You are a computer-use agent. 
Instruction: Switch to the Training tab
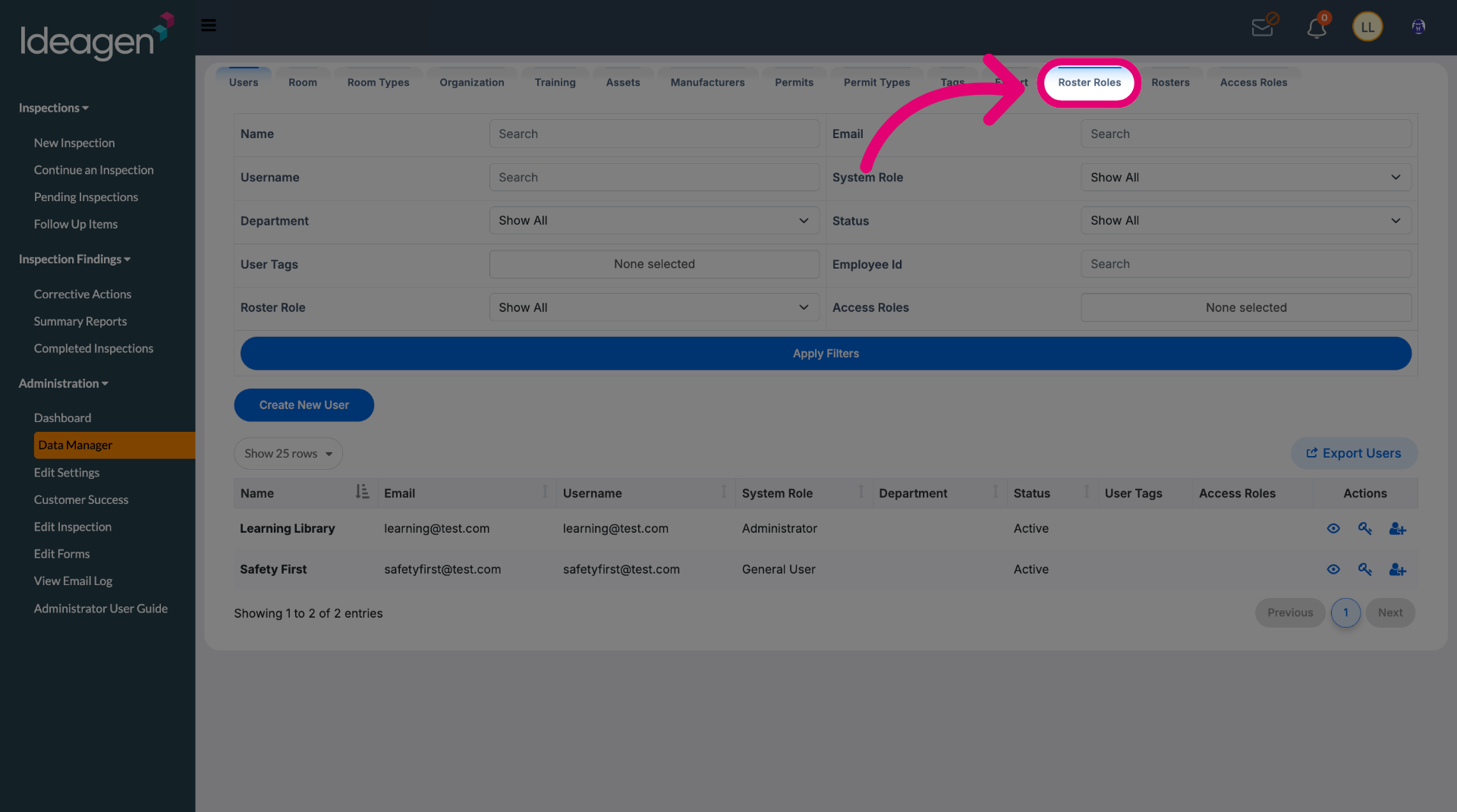tap(555, 82)
